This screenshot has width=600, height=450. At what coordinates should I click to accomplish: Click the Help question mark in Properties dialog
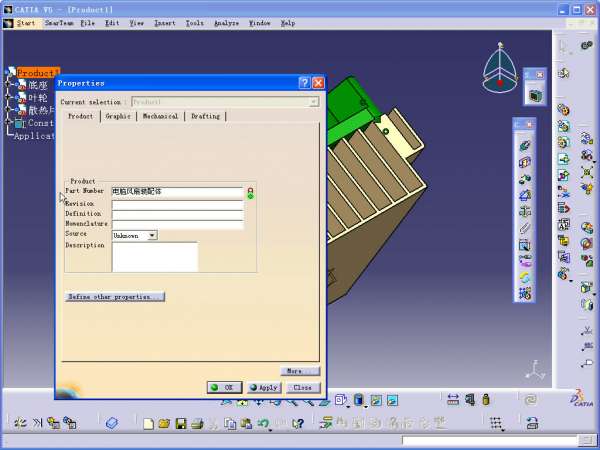point(304,83)
